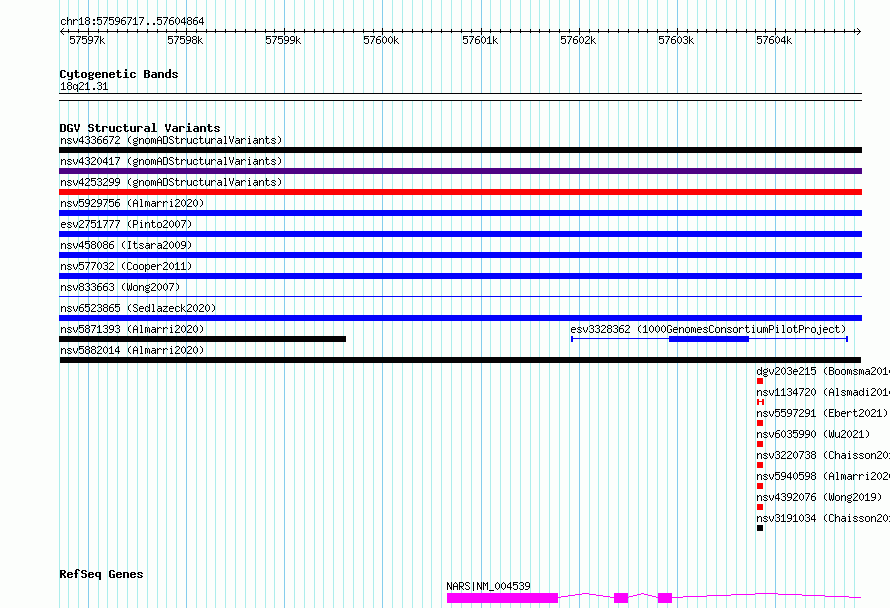Click the 18q21.31 band label

pos(84,87)
